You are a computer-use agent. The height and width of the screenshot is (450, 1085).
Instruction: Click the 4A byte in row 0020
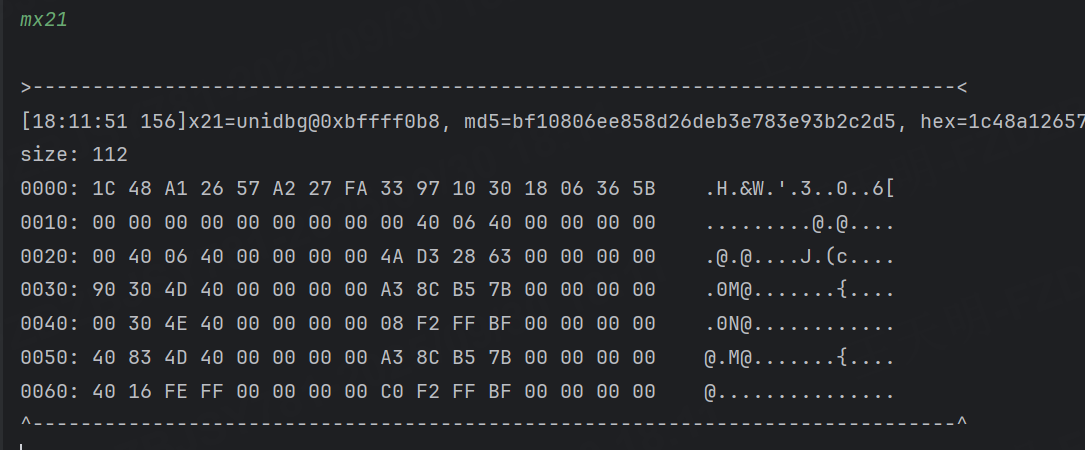(x=391, y=257)
